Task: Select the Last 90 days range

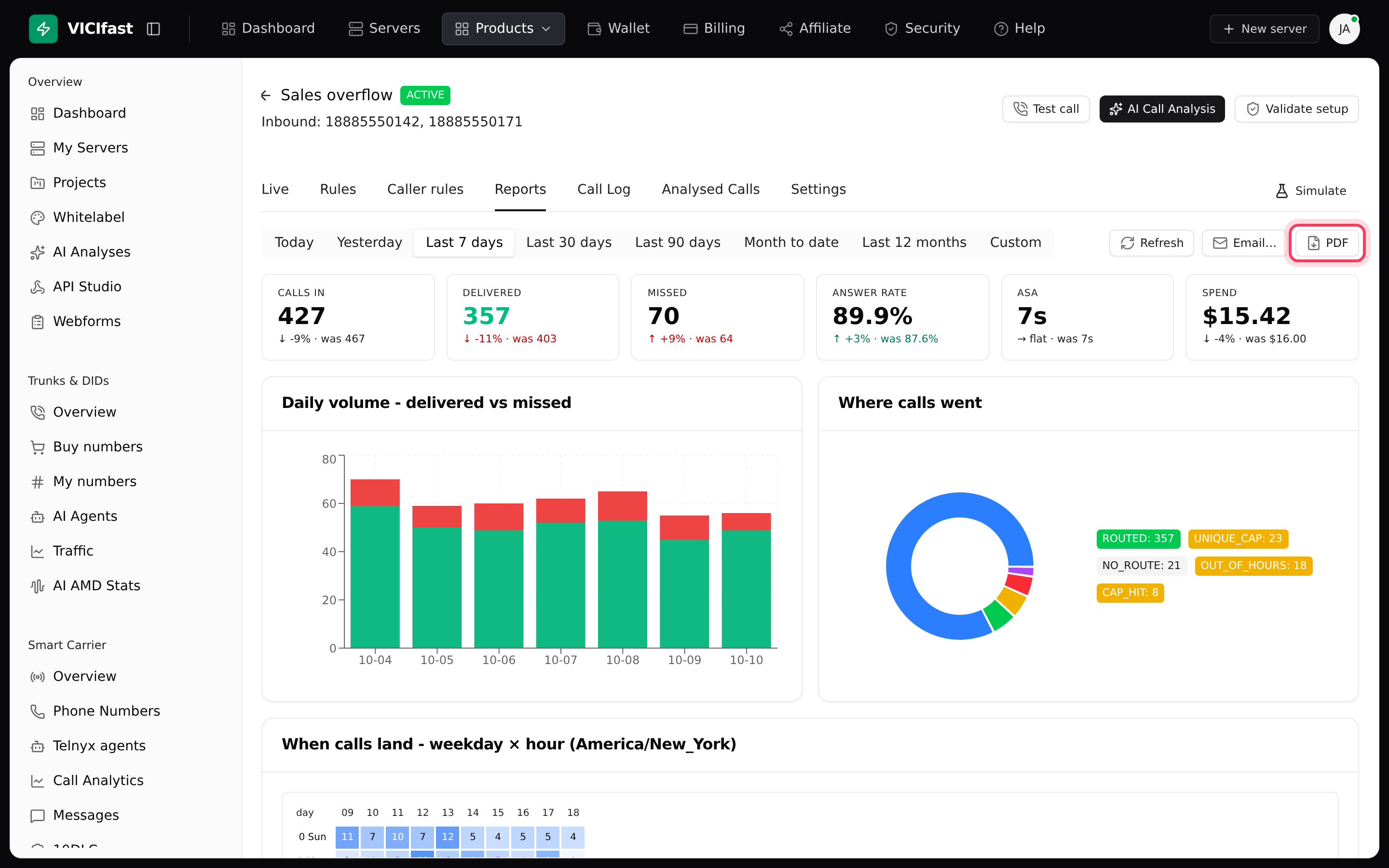Action: click(678, 242)
